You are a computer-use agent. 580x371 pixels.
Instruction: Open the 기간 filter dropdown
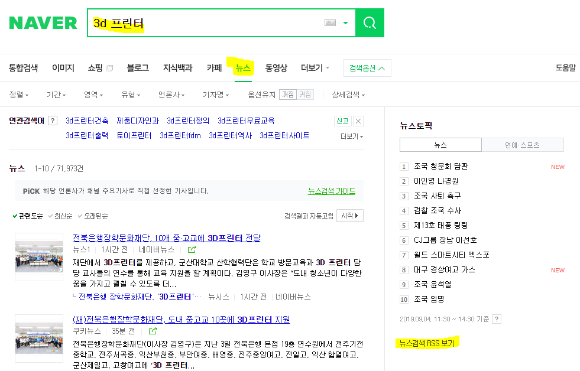[x=56, y=95]
